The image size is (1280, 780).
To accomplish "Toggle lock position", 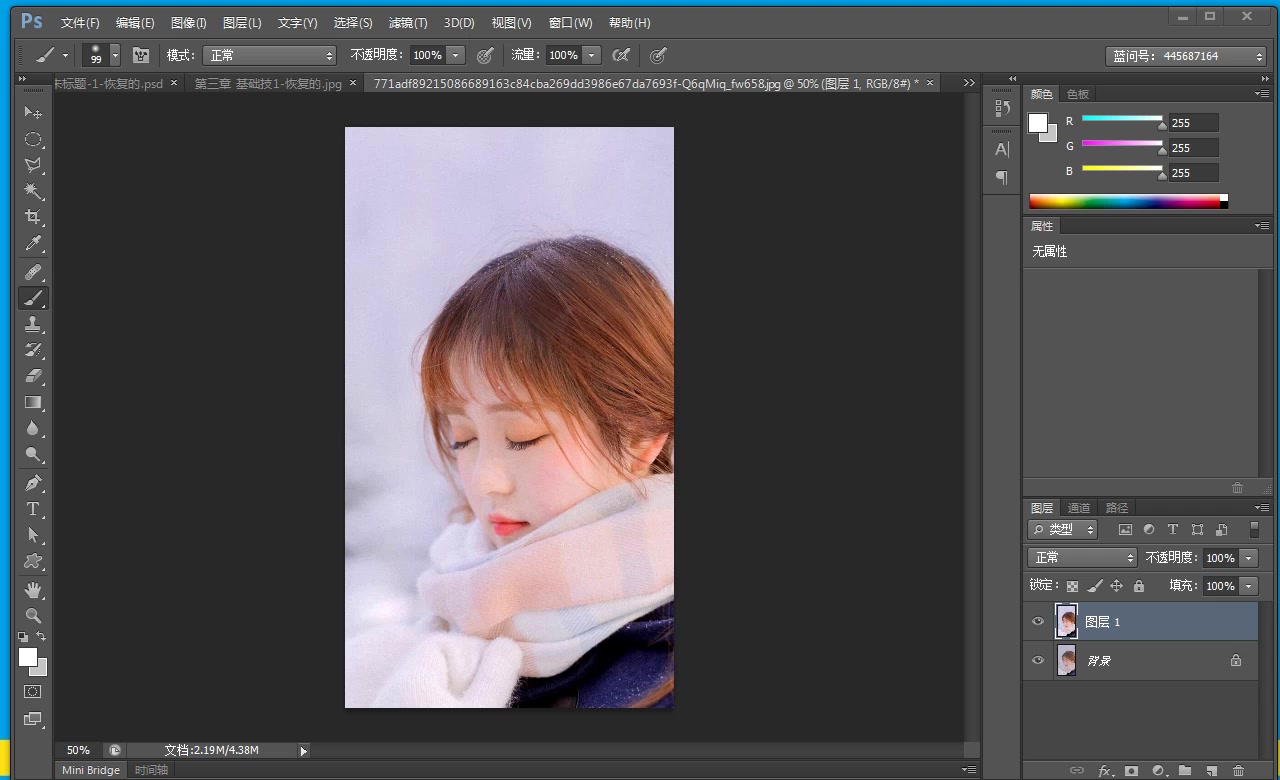I will (x=1116, y=586).
